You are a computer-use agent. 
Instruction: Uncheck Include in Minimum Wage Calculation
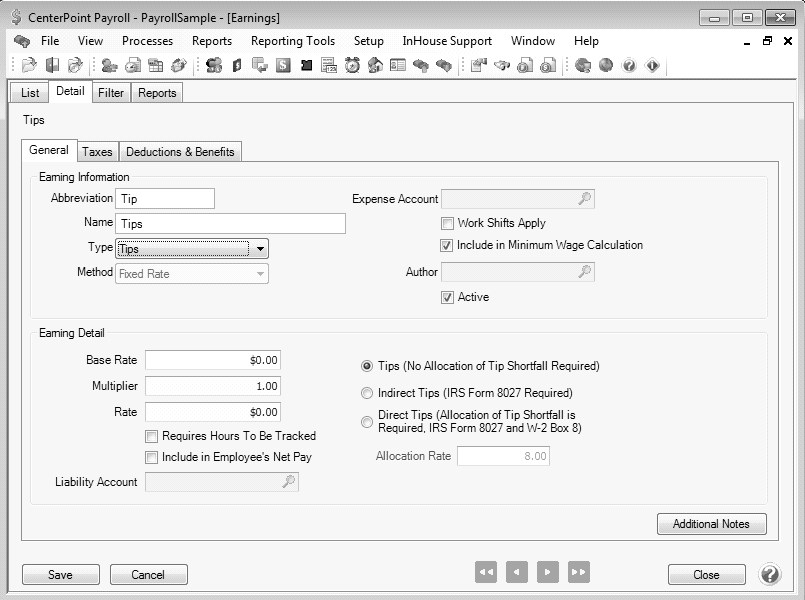tap(447, 245)
